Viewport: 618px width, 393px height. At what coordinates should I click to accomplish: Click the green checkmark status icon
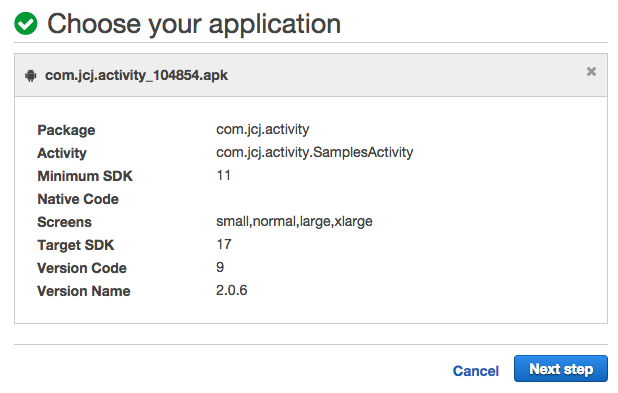(x=26, y=24)
